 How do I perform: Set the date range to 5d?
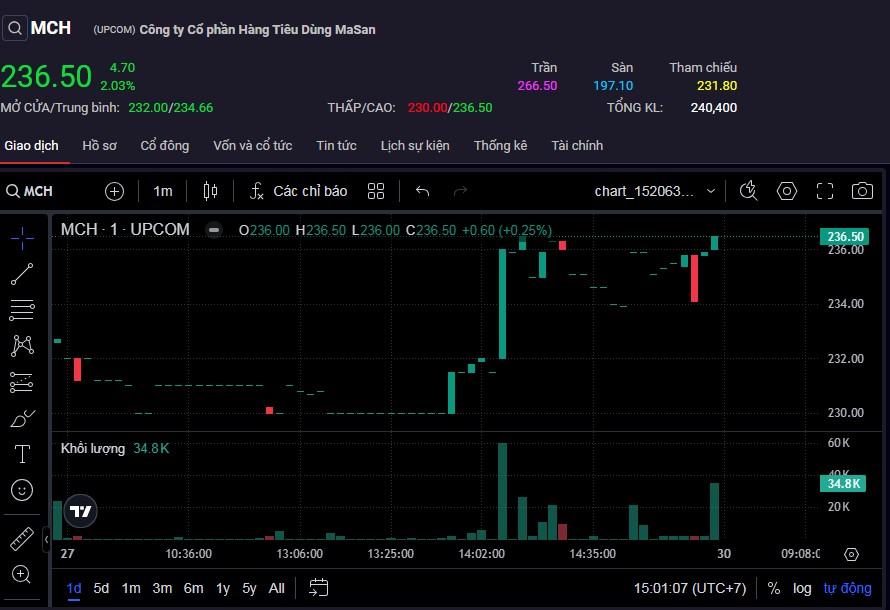coord(101,588)
